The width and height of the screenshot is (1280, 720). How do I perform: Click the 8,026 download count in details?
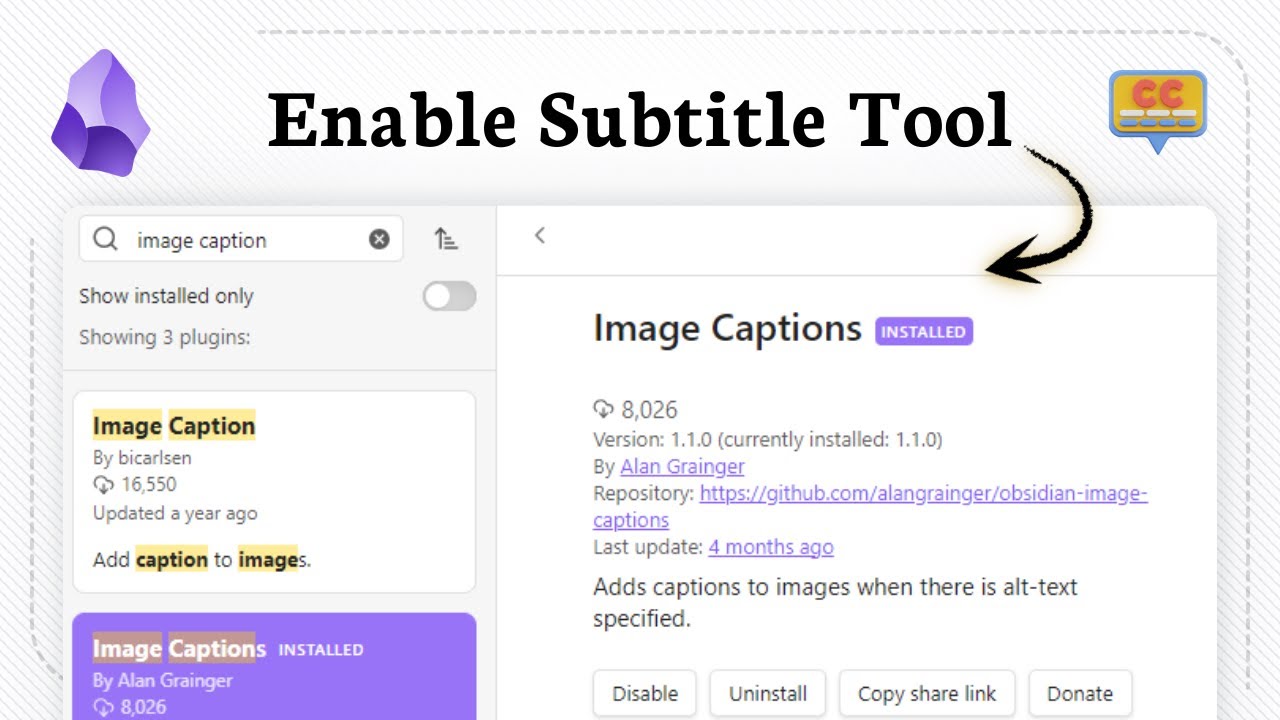636,409
